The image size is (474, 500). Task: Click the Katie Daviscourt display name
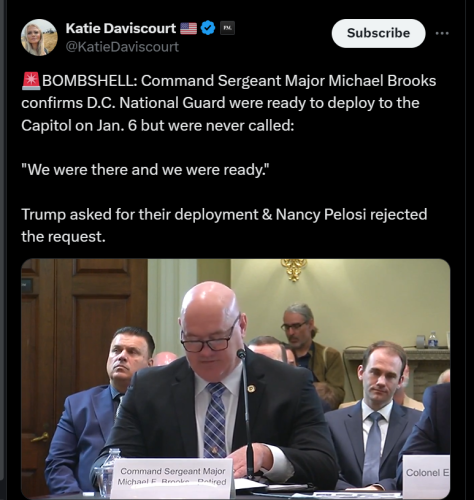coord(121,28)
